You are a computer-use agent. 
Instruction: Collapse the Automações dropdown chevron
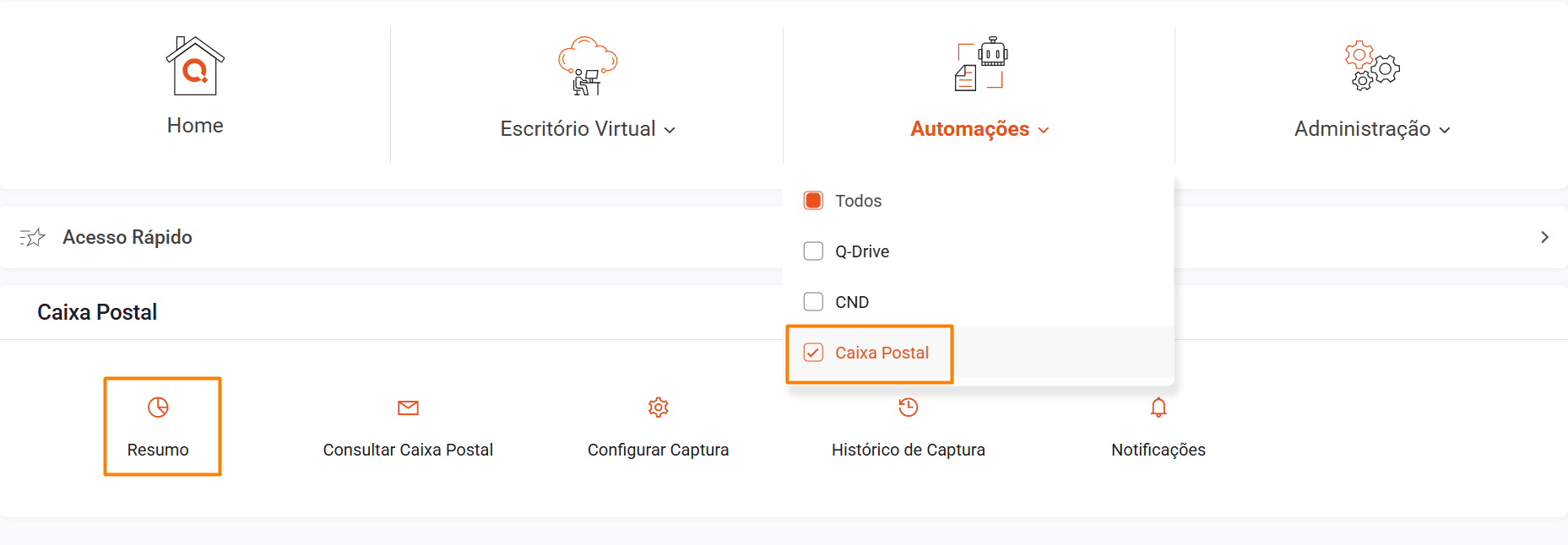1044,130
